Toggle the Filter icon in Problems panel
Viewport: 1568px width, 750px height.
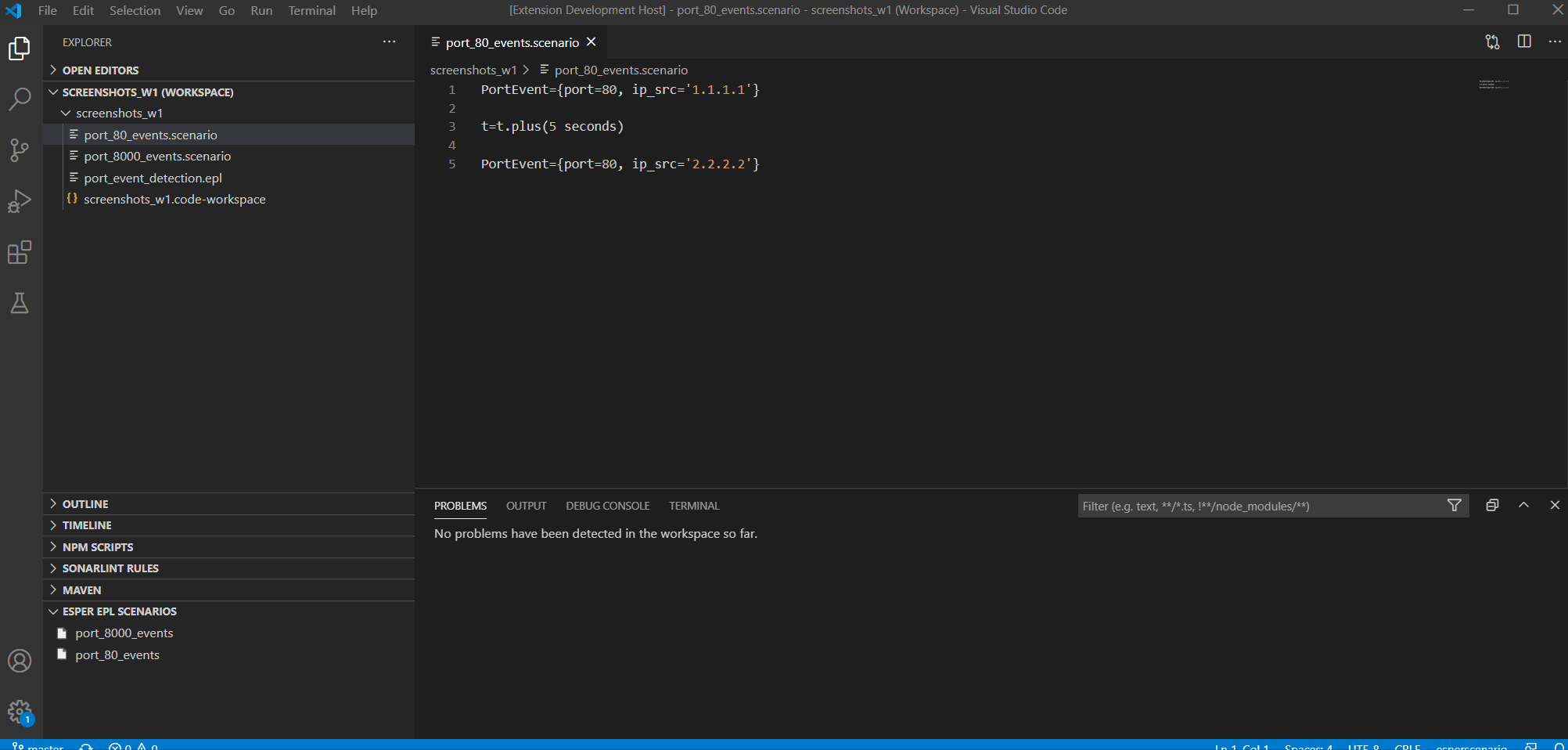click(x=1455, y=505)
